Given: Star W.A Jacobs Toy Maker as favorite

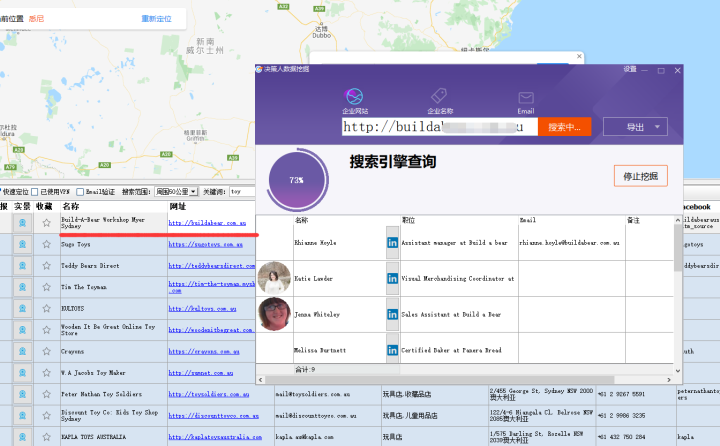Looking at the screenshot, I should click(46, 373).
